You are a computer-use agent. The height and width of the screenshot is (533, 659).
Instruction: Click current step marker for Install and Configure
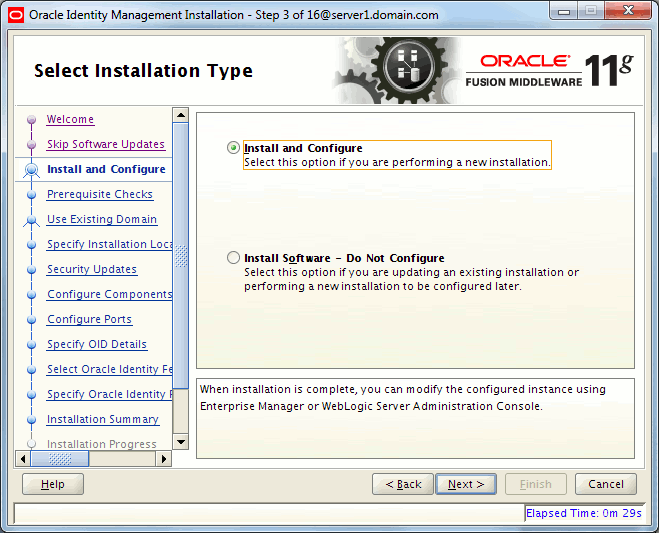point(32,169)
